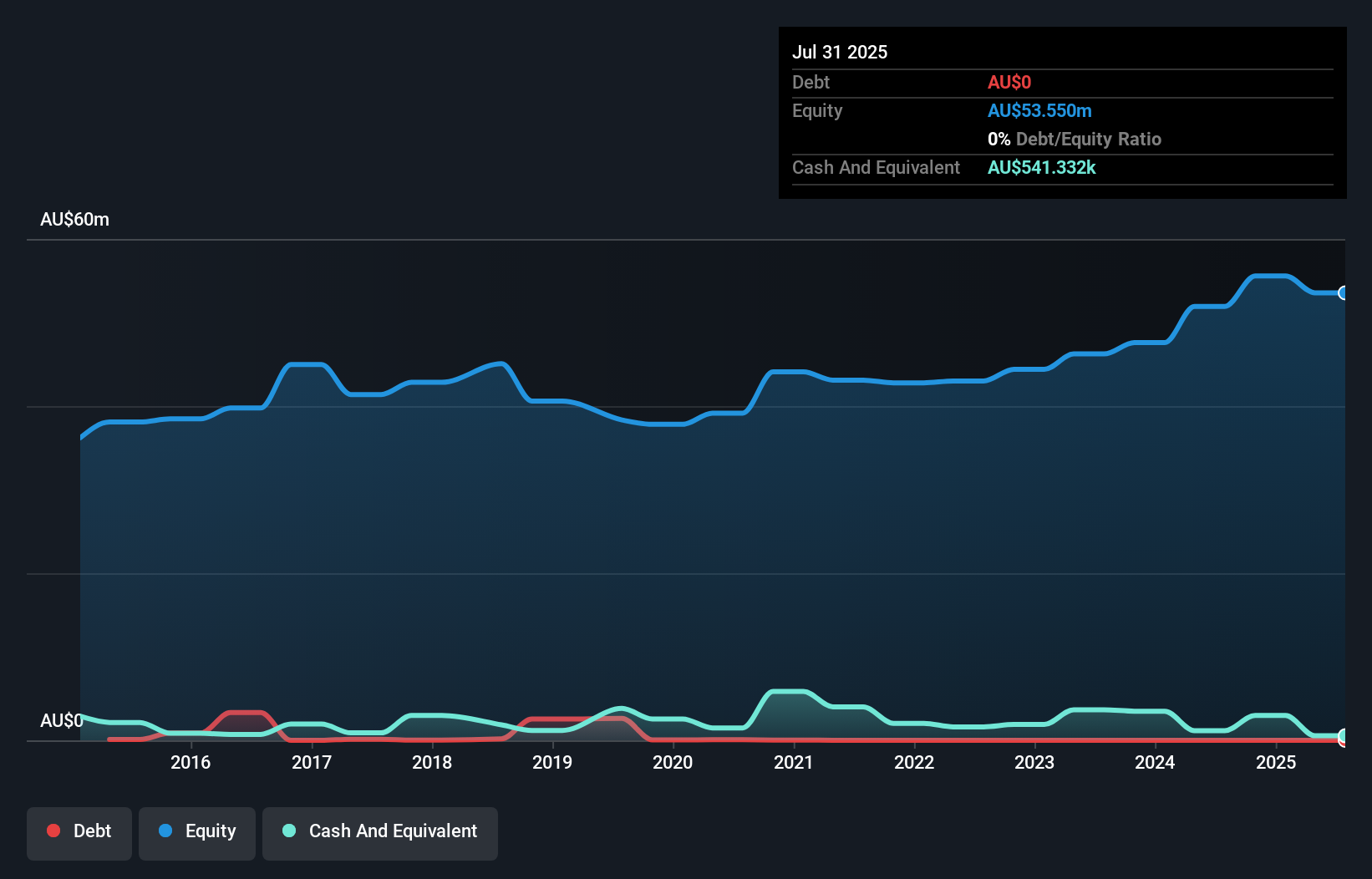Expand the Jul 31 2025 tooltip header
The width and height of the screenshot is (1372, 879).
coord(840,51)
